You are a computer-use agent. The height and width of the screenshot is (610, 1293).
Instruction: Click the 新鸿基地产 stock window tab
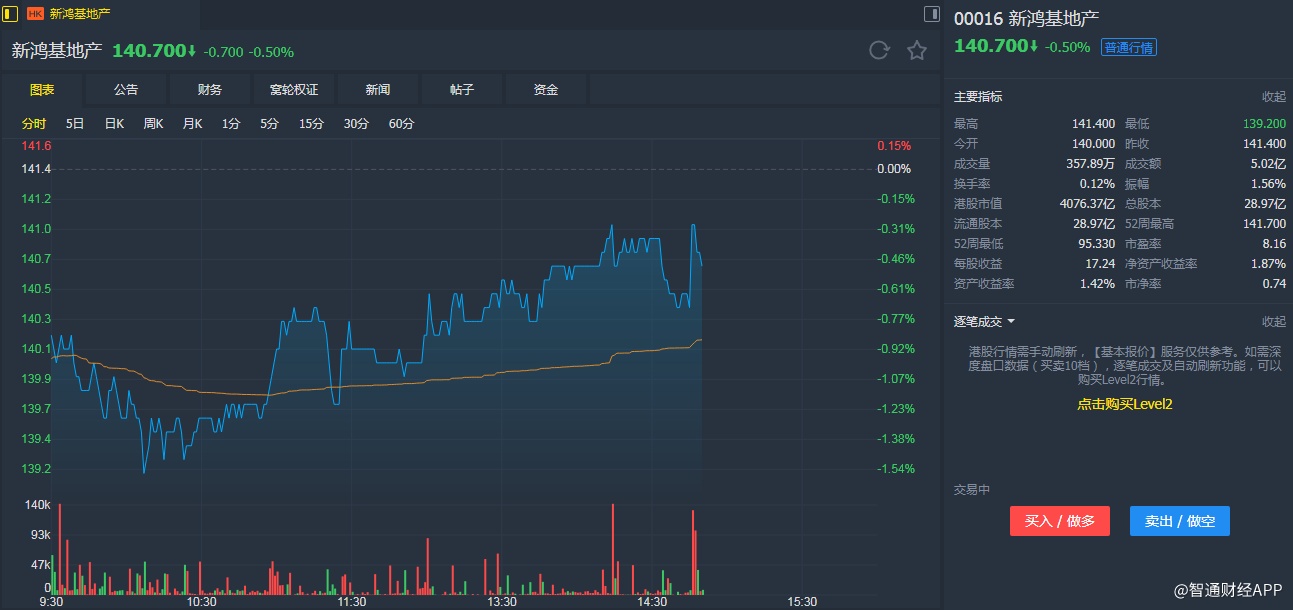[x=80, y=14]
